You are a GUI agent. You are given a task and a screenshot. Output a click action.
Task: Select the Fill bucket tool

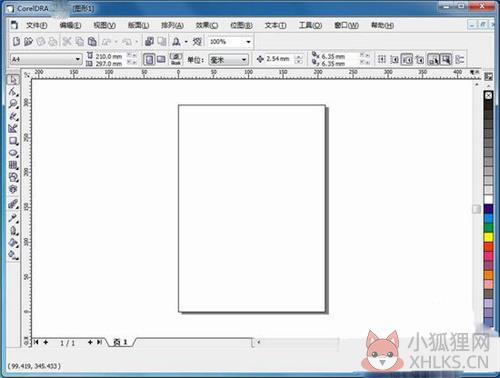coord(13,243)
